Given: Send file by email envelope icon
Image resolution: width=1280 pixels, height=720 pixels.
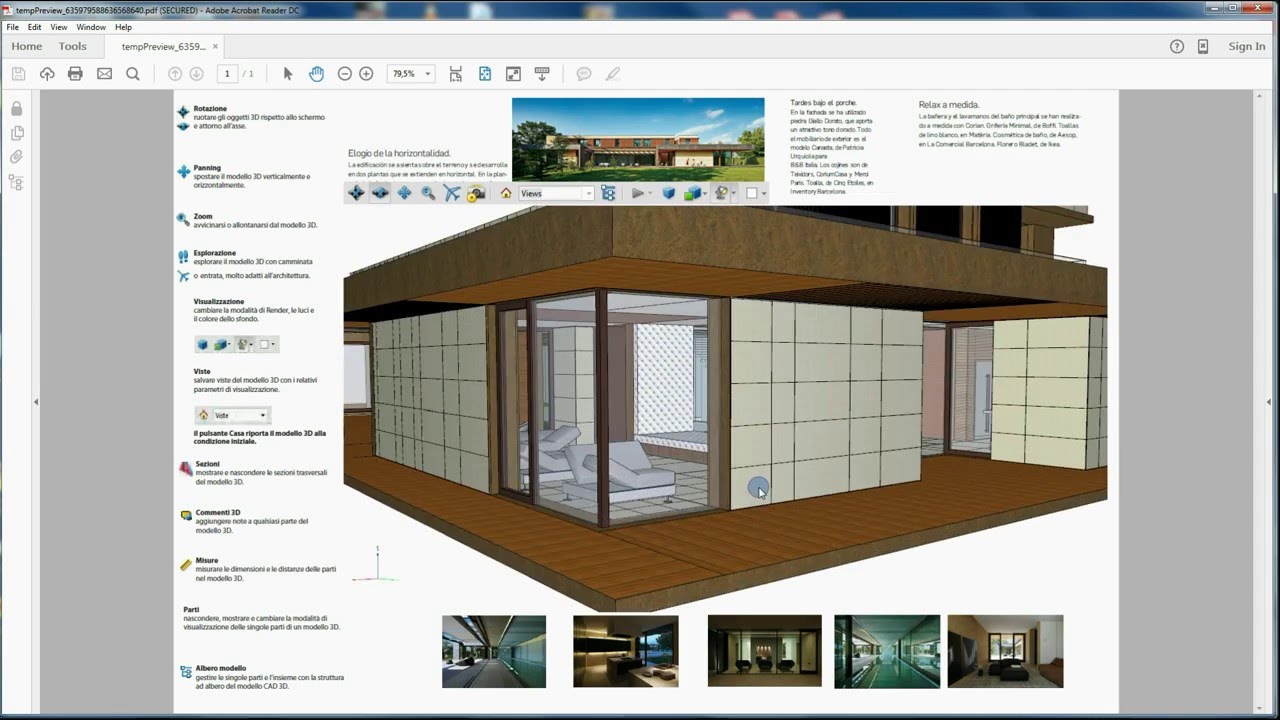Looking at the screenshot, I should [x=104, y=74].
